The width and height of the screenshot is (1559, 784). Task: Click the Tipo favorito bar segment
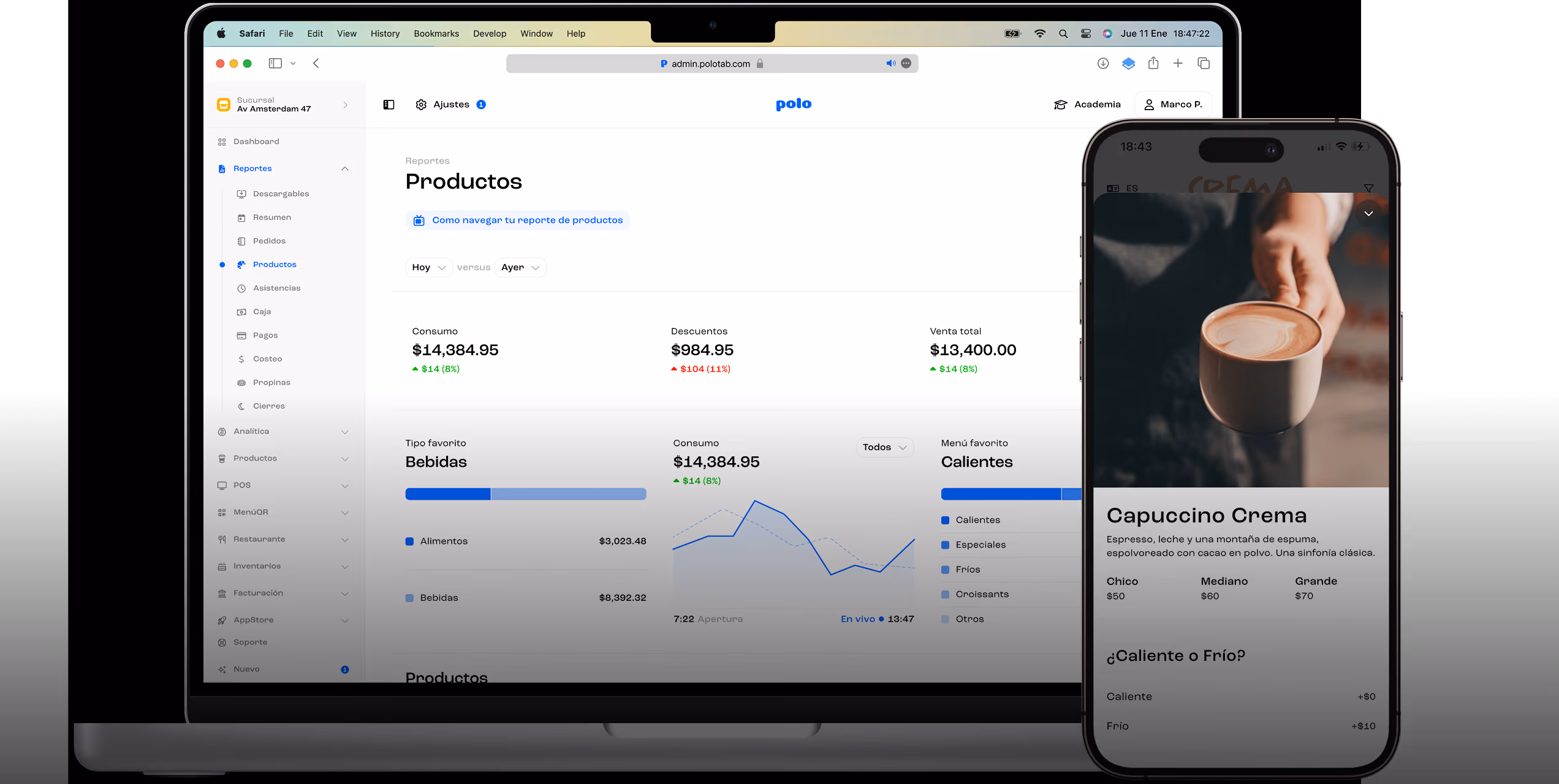[526, 494]
